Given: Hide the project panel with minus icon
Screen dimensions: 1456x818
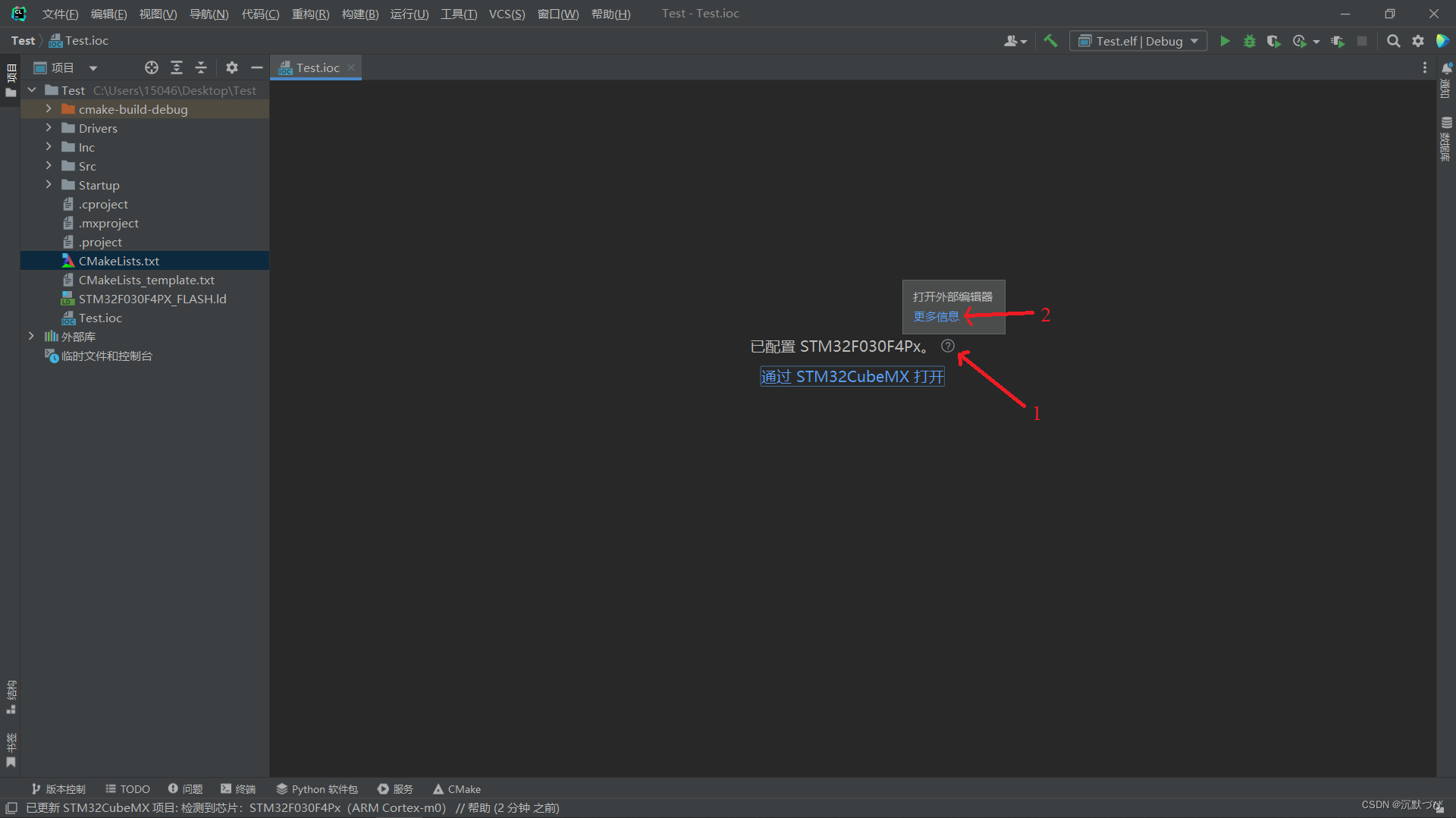Looking at the screenshot, I should (x=257, y=67).
